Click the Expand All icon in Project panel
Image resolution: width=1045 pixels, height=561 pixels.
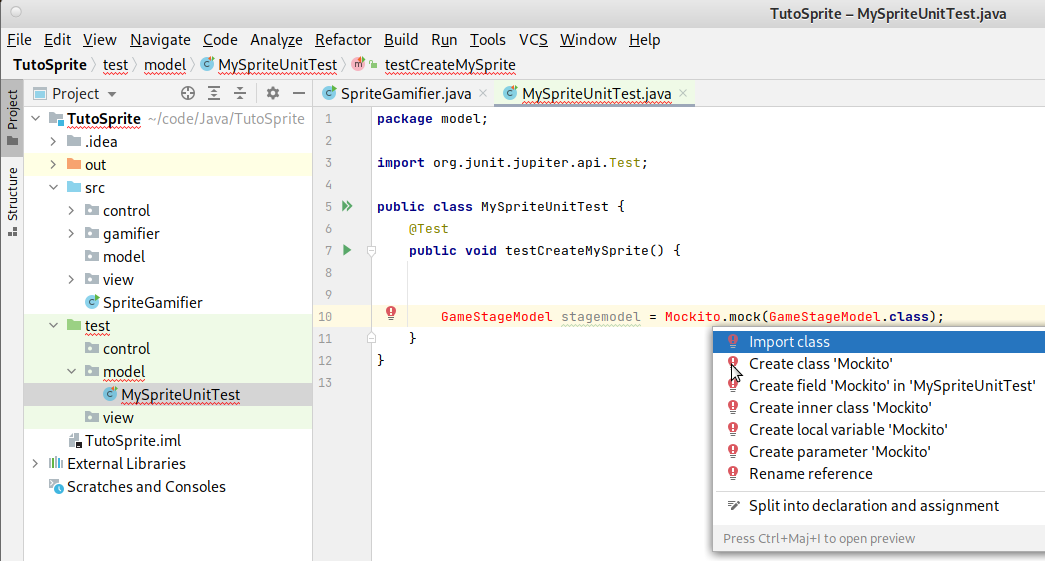click(x=214, y=93)
